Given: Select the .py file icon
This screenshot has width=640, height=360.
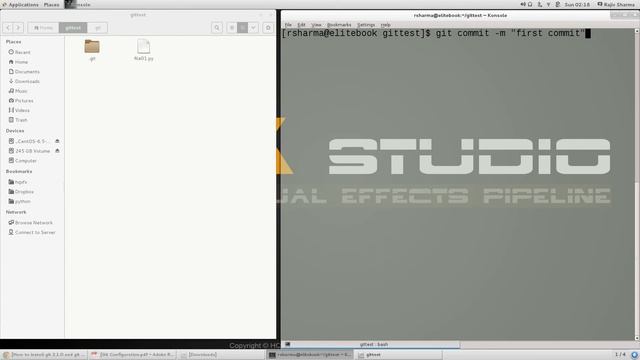Looking at the screenshot, I should click(144, 47).
